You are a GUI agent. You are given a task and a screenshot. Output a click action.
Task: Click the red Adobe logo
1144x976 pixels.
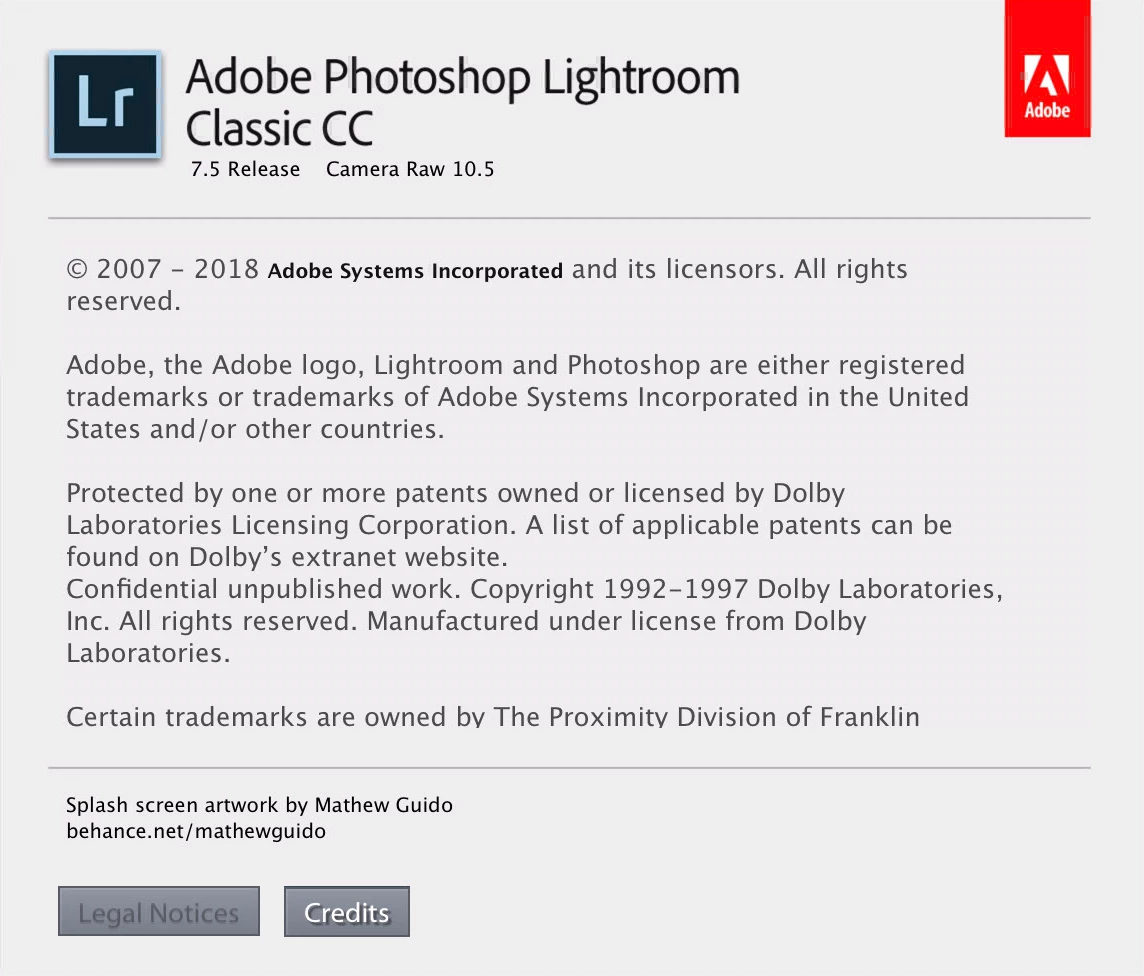click(1047, 68)
